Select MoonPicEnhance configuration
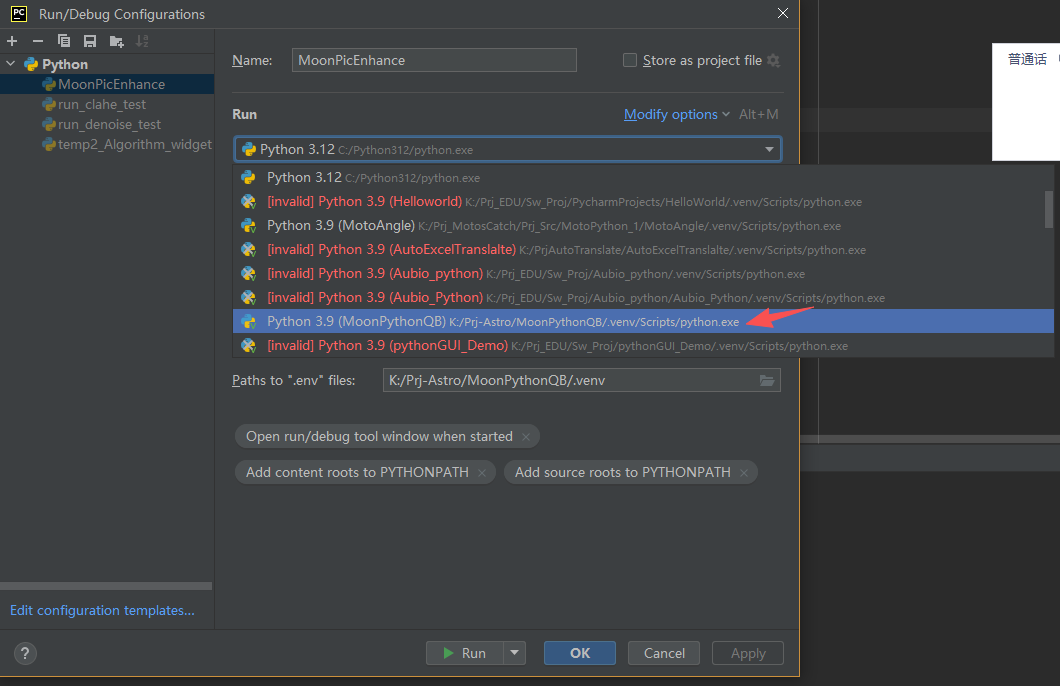This screenshot has height=686, width=1060. coord(107,84)
